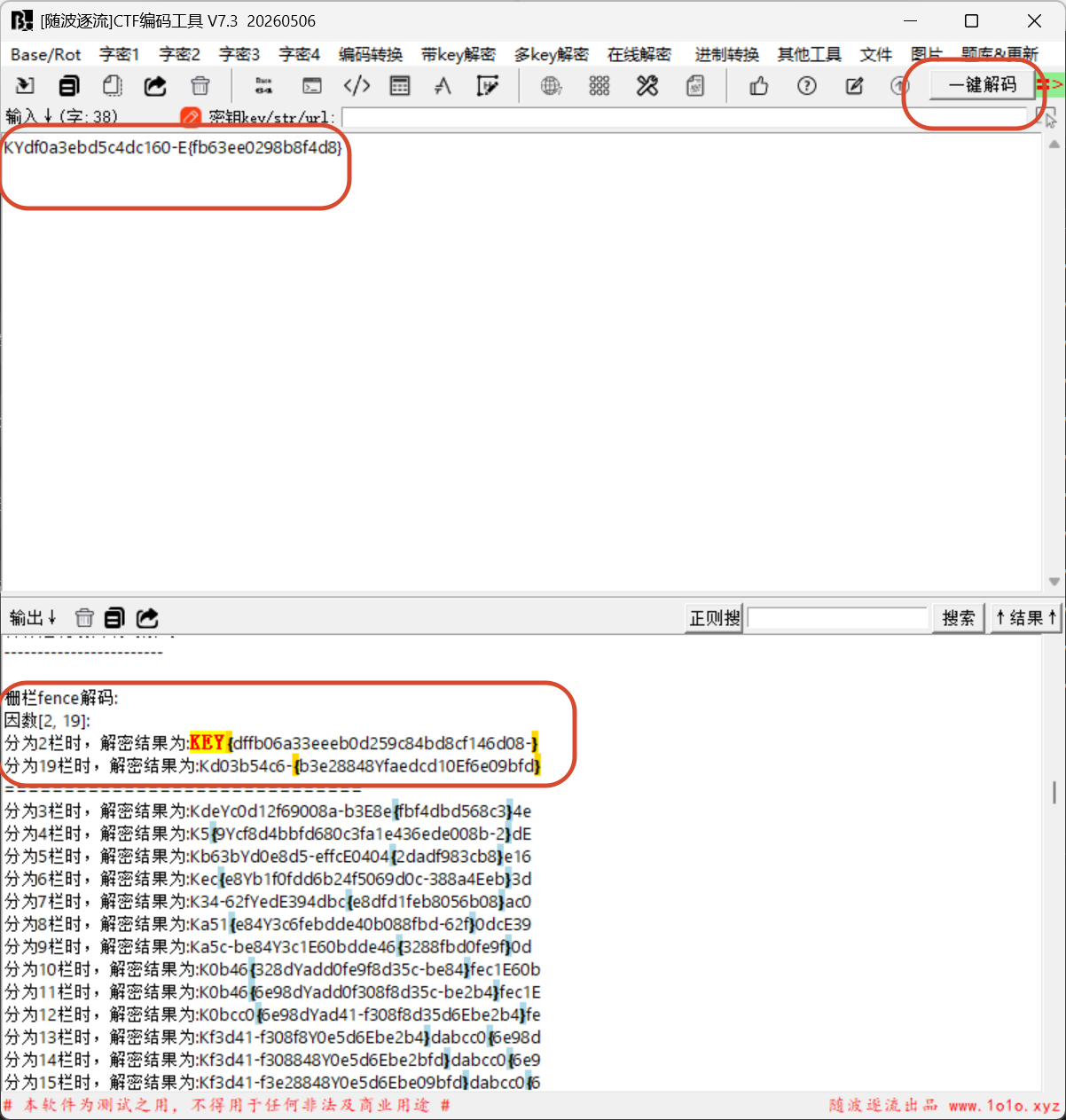Viewport: 1066px width, 1120px height.
Task: Click the circular up-arrow update icon
Action: [899, 86]
